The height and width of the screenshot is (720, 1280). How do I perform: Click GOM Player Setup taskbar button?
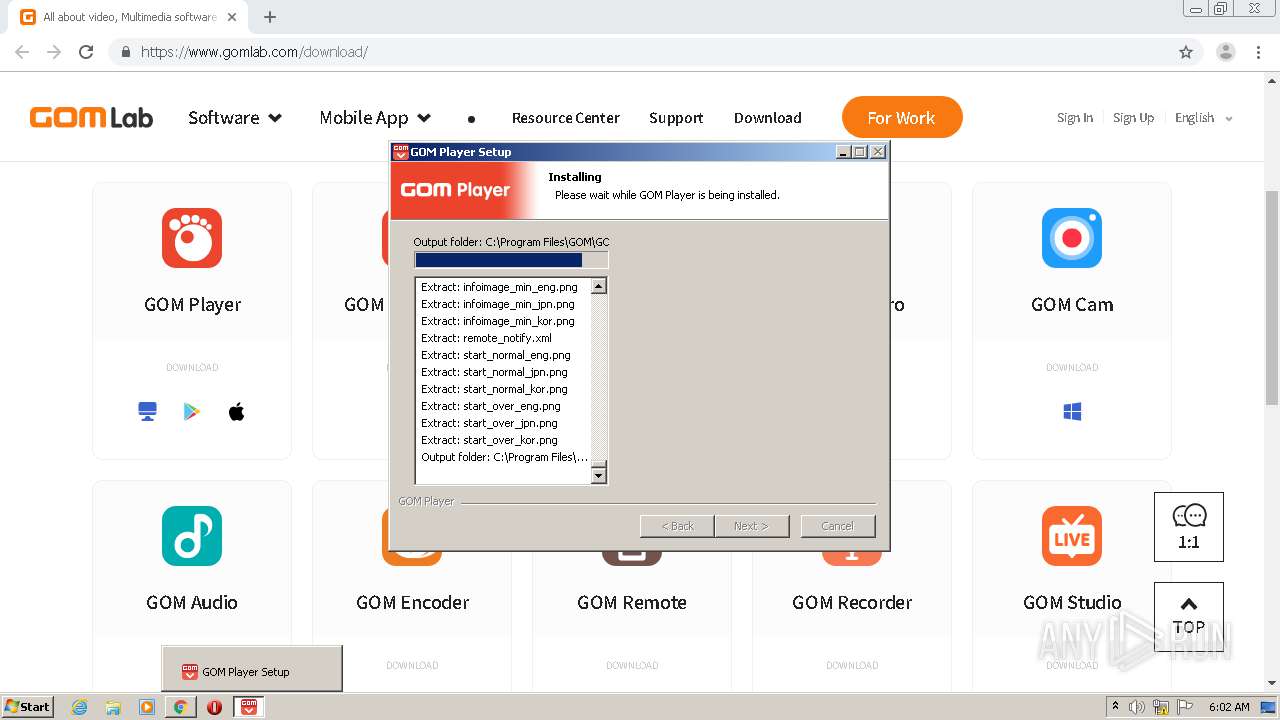pyautogui.click(x=249, y=707)
